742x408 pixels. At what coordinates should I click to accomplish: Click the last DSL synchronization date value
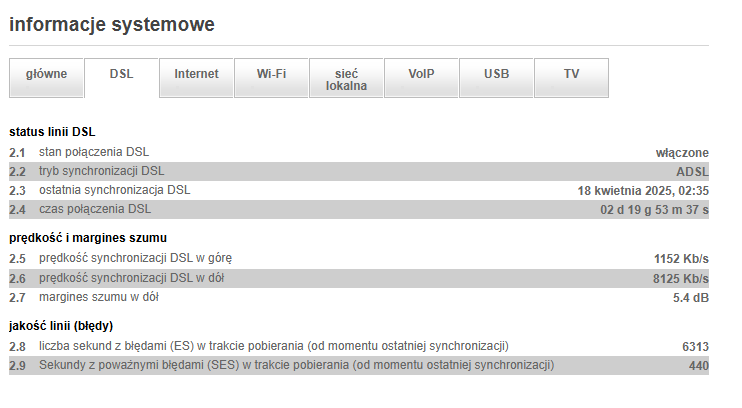643,190
